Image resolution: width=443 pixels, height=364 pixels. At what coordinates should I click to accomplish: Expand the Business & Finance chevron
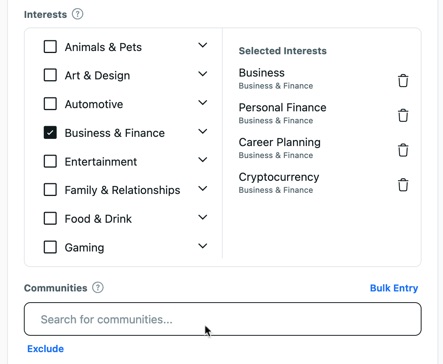coord(203,131)
